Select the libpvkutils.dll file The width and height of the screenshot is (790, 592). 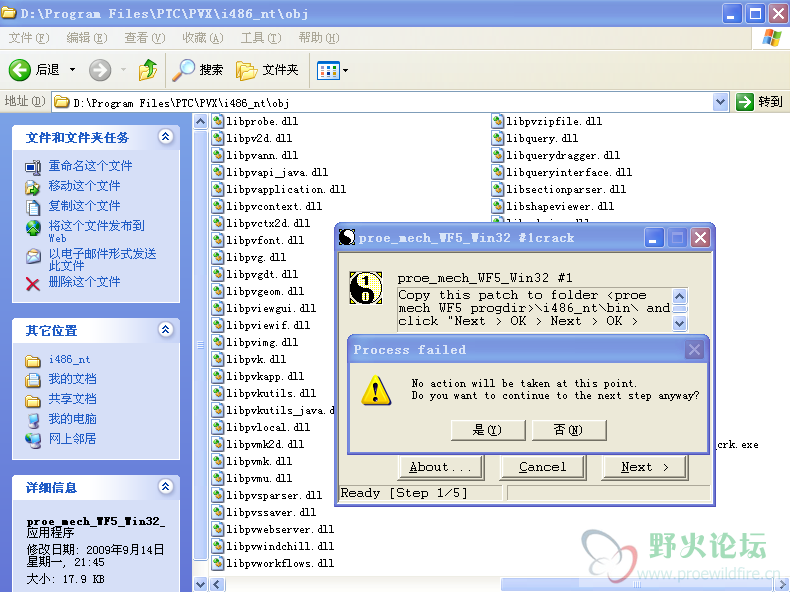point(264,393)
